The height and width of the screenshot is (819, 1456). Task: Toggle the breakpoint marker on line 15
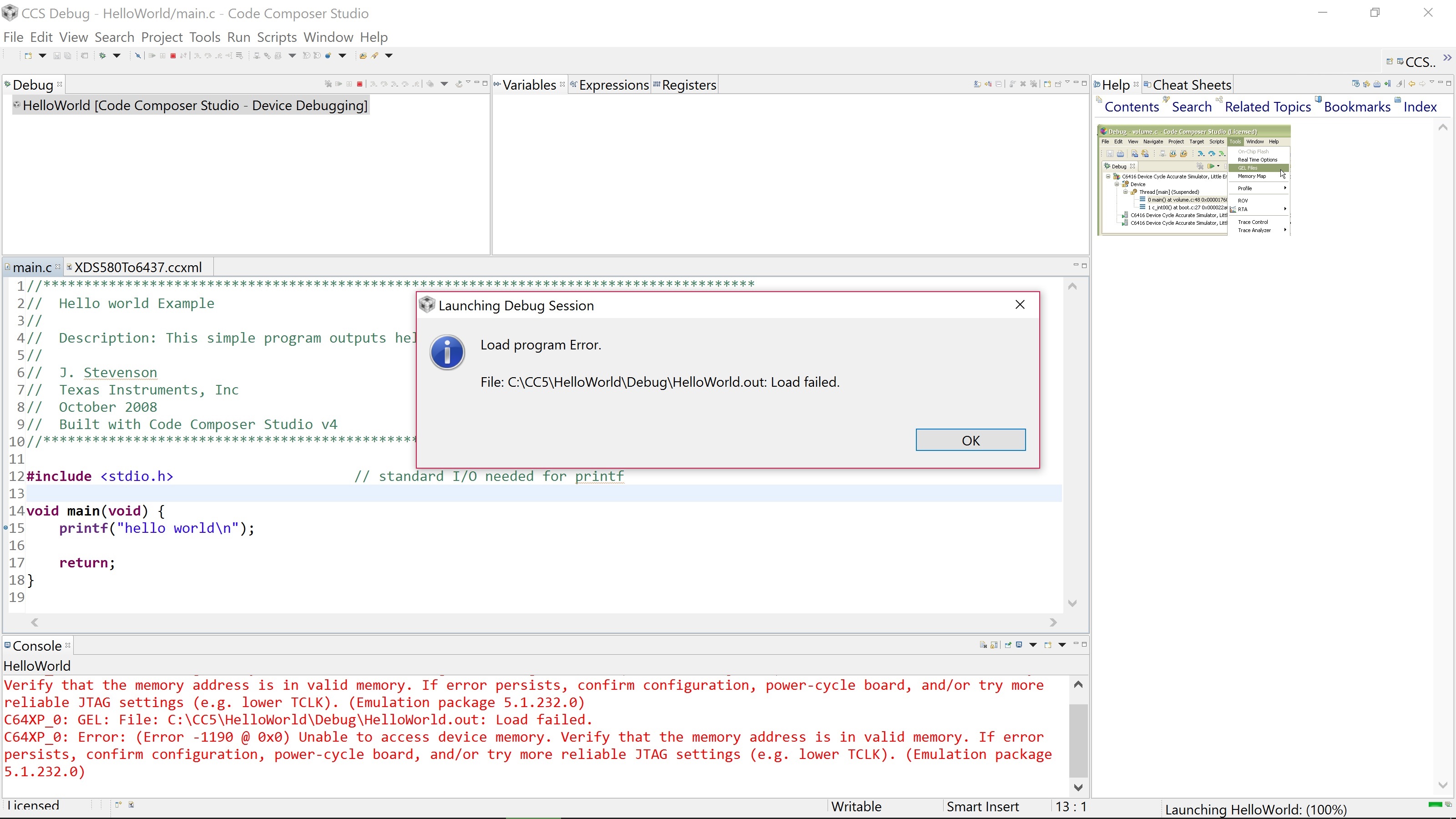click(x=5, y=528)
